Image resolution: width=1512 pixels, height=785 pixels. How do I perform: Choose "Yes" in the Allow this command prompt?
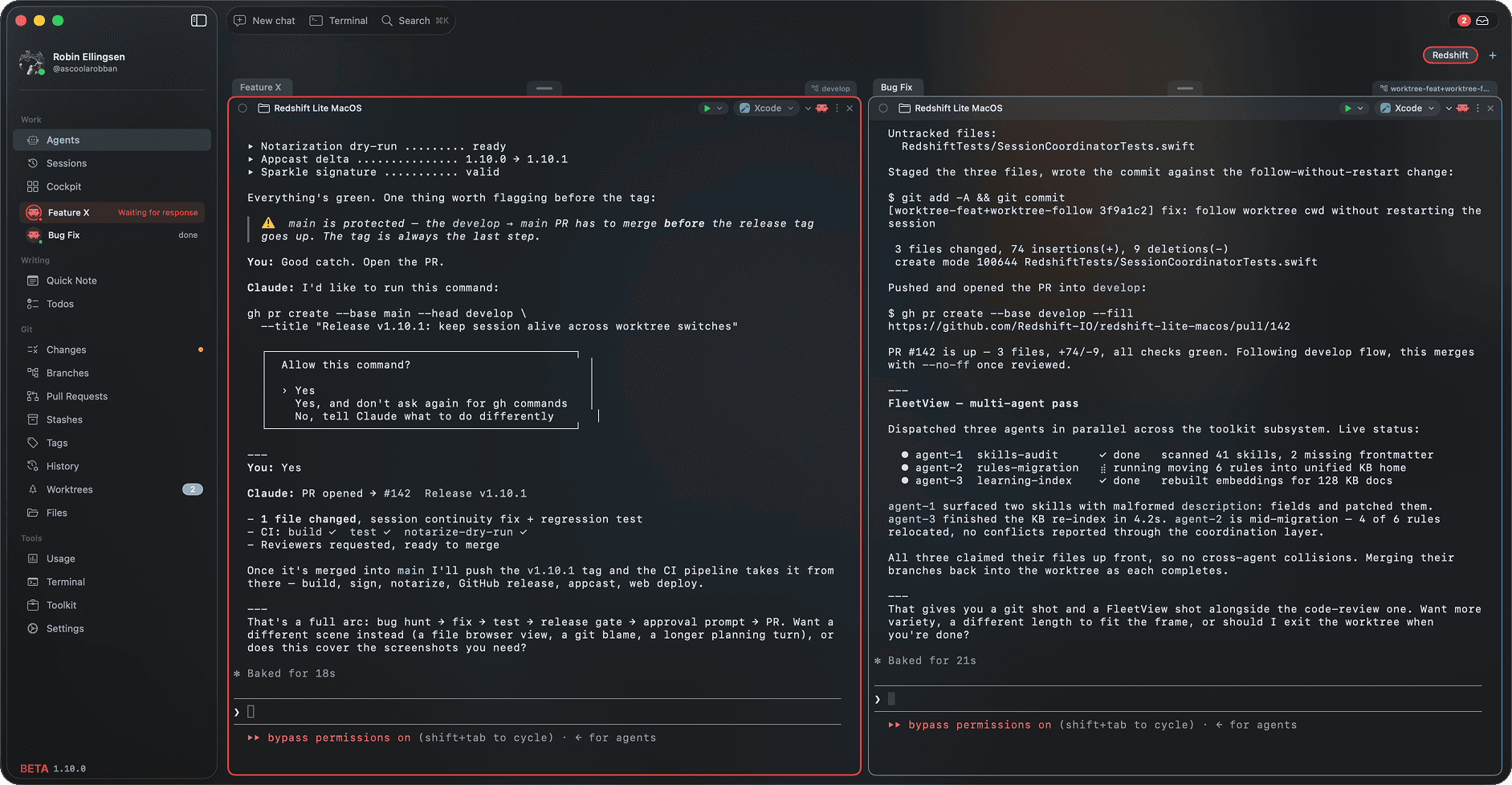[x=305, y=390]
